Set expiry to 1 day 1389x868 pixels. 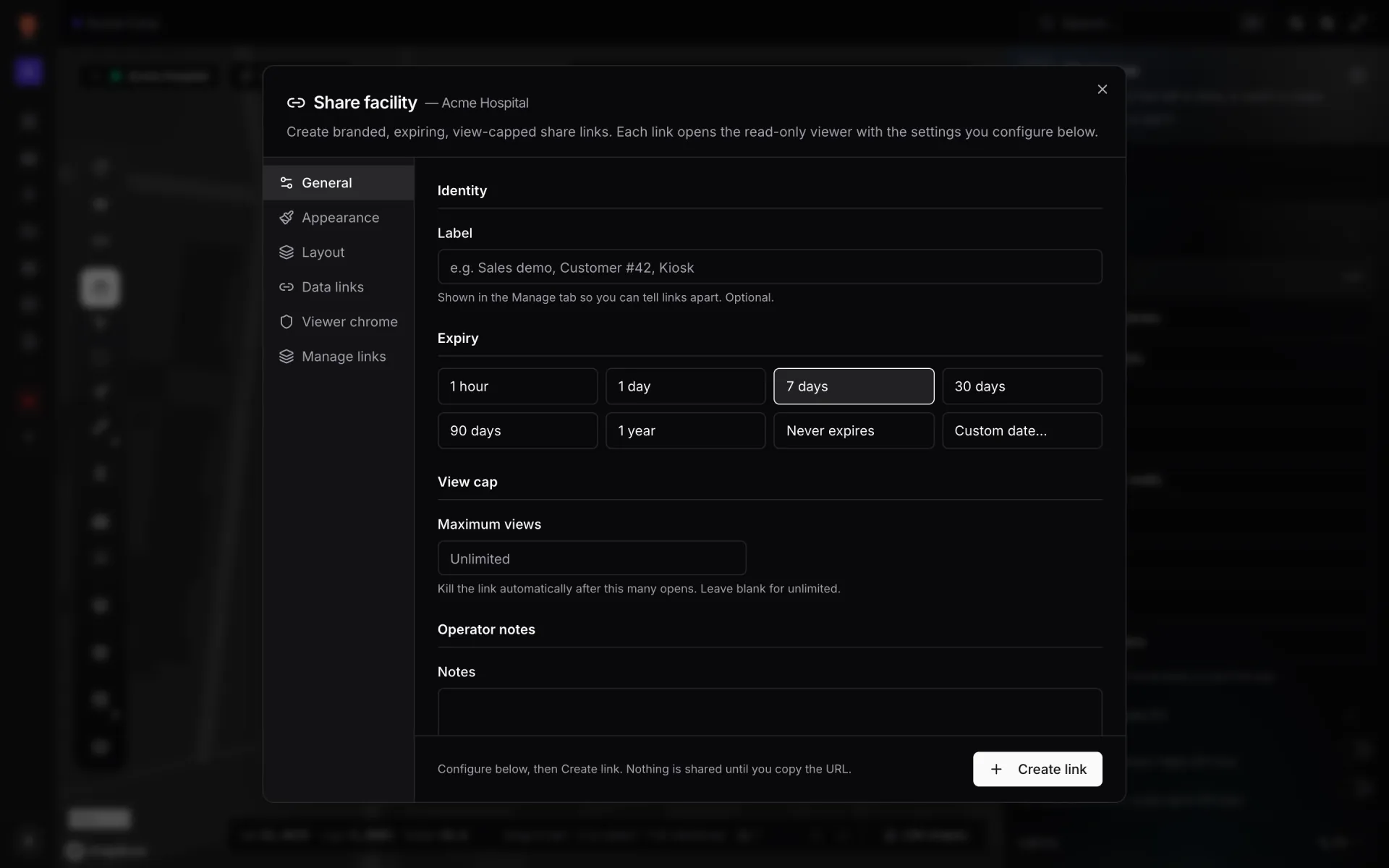pyautogui.click(x=685, y=386)
